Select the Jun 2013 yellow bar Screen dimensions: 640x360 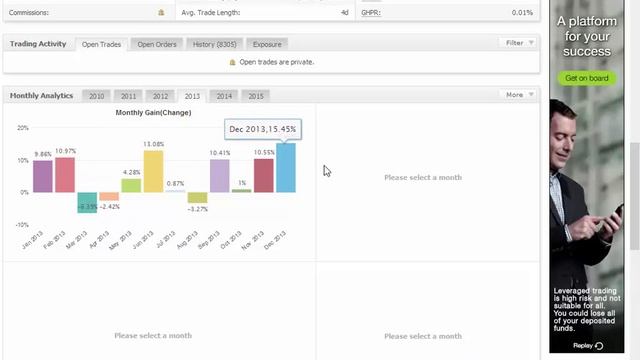153,171
